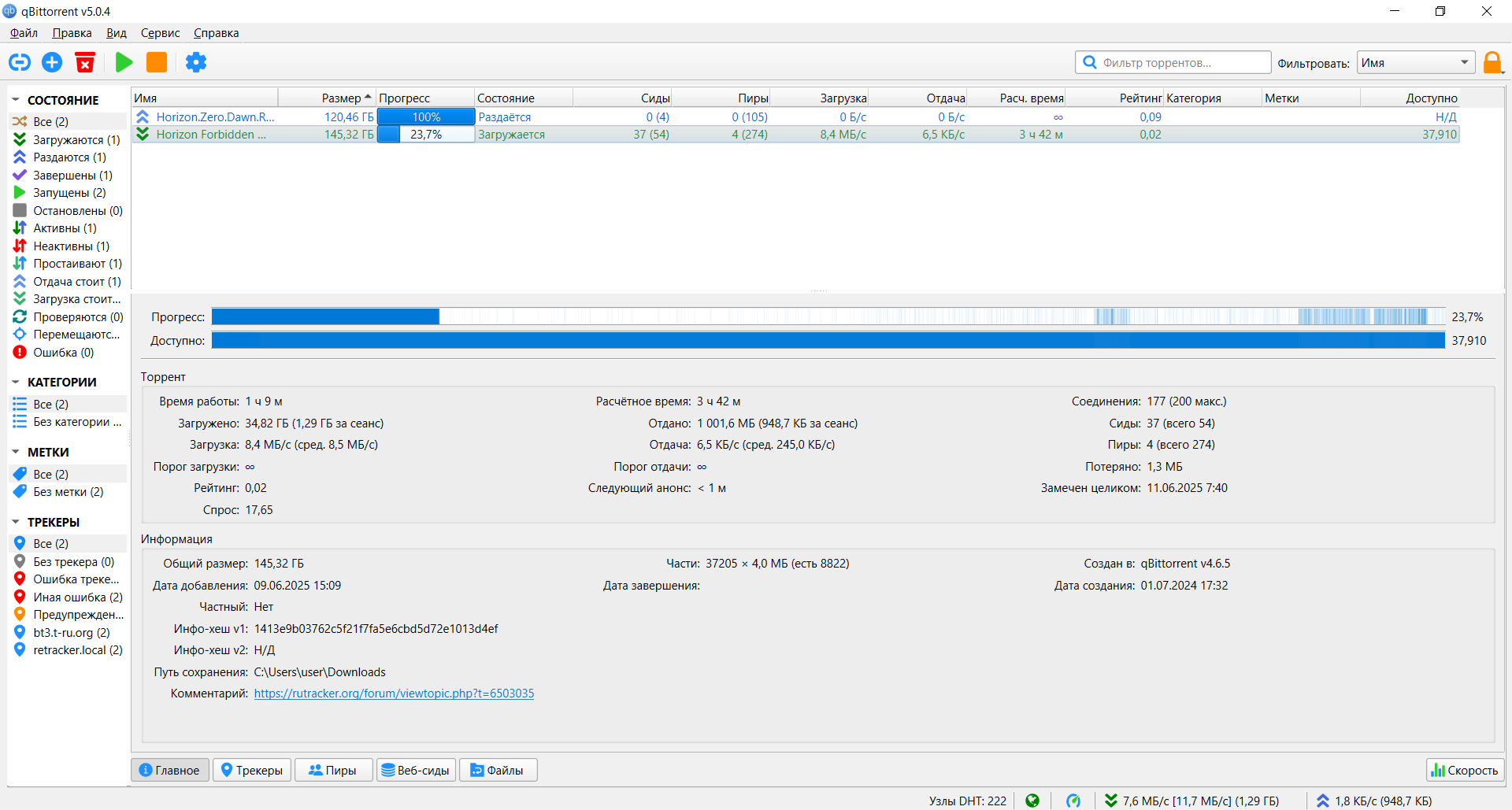Filter by Ошибка (0) state
Viewport: 1512px width, 810px height.
click(x=67, y=352)
